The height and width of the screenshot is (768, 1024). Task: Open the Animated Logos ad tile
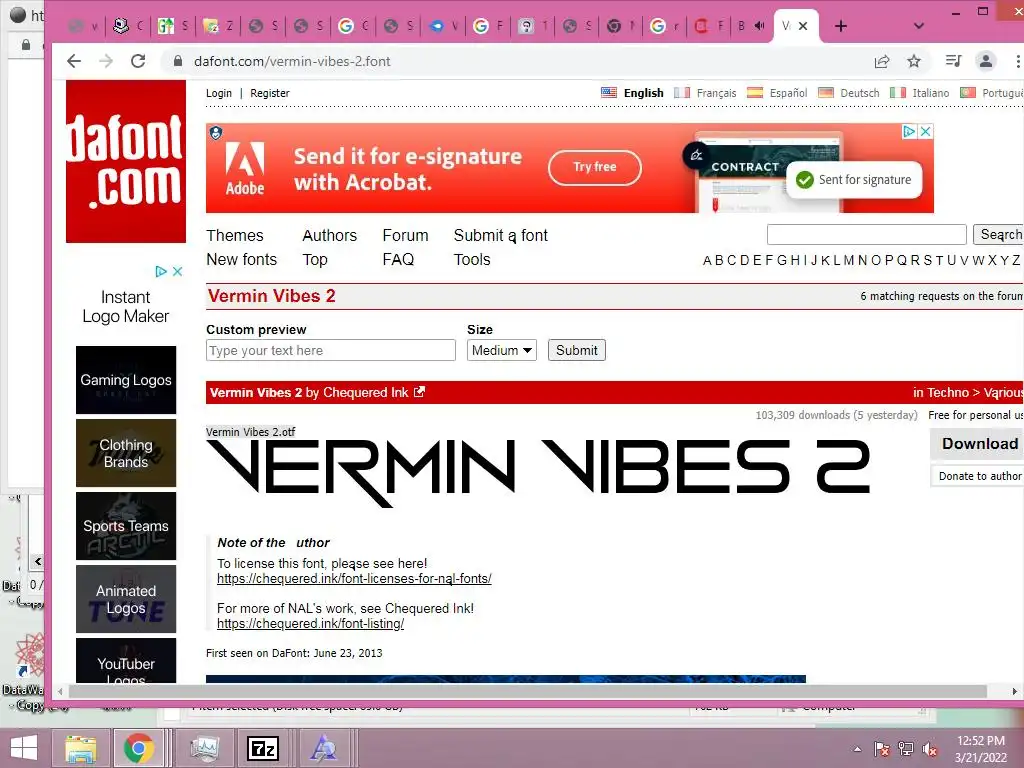(126, 600)
